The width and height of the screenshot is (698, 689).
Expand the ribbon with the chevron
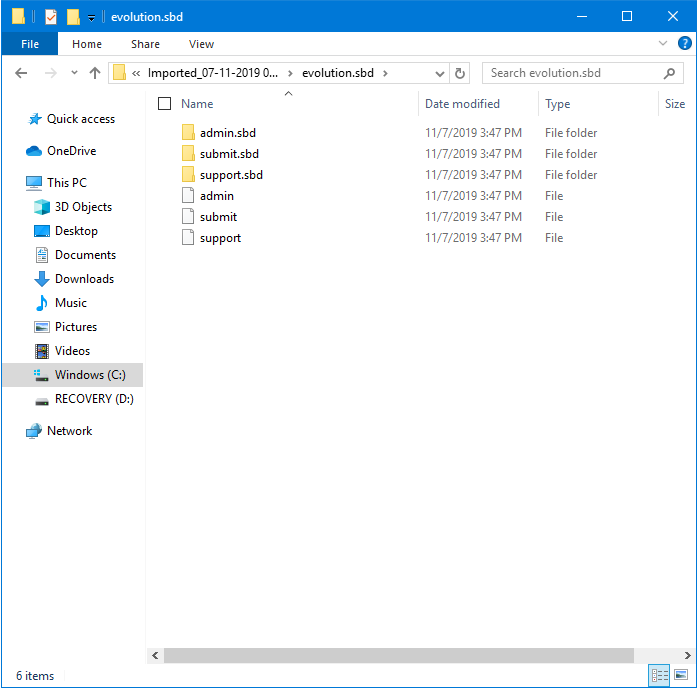663,43
